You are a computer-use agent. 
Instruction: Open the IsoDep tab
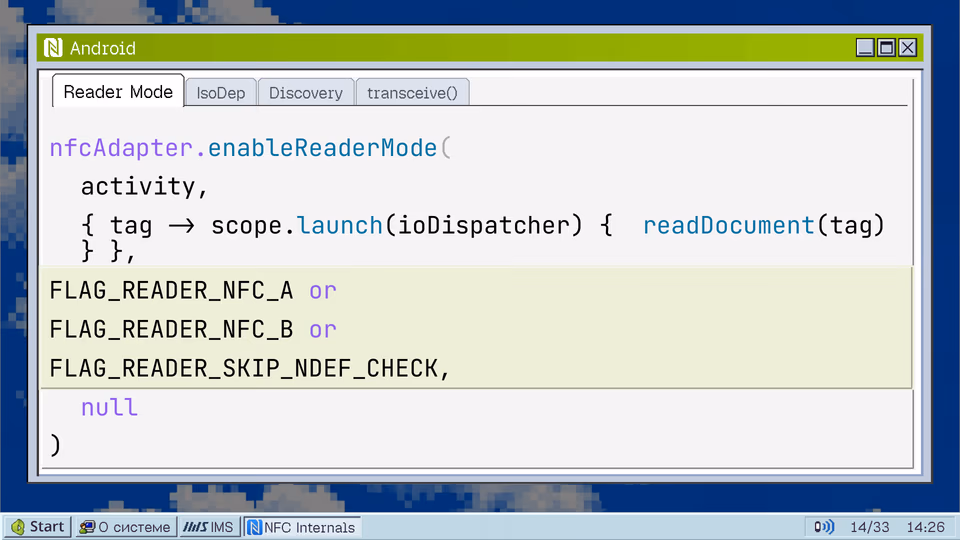click(x=220, y=92)
